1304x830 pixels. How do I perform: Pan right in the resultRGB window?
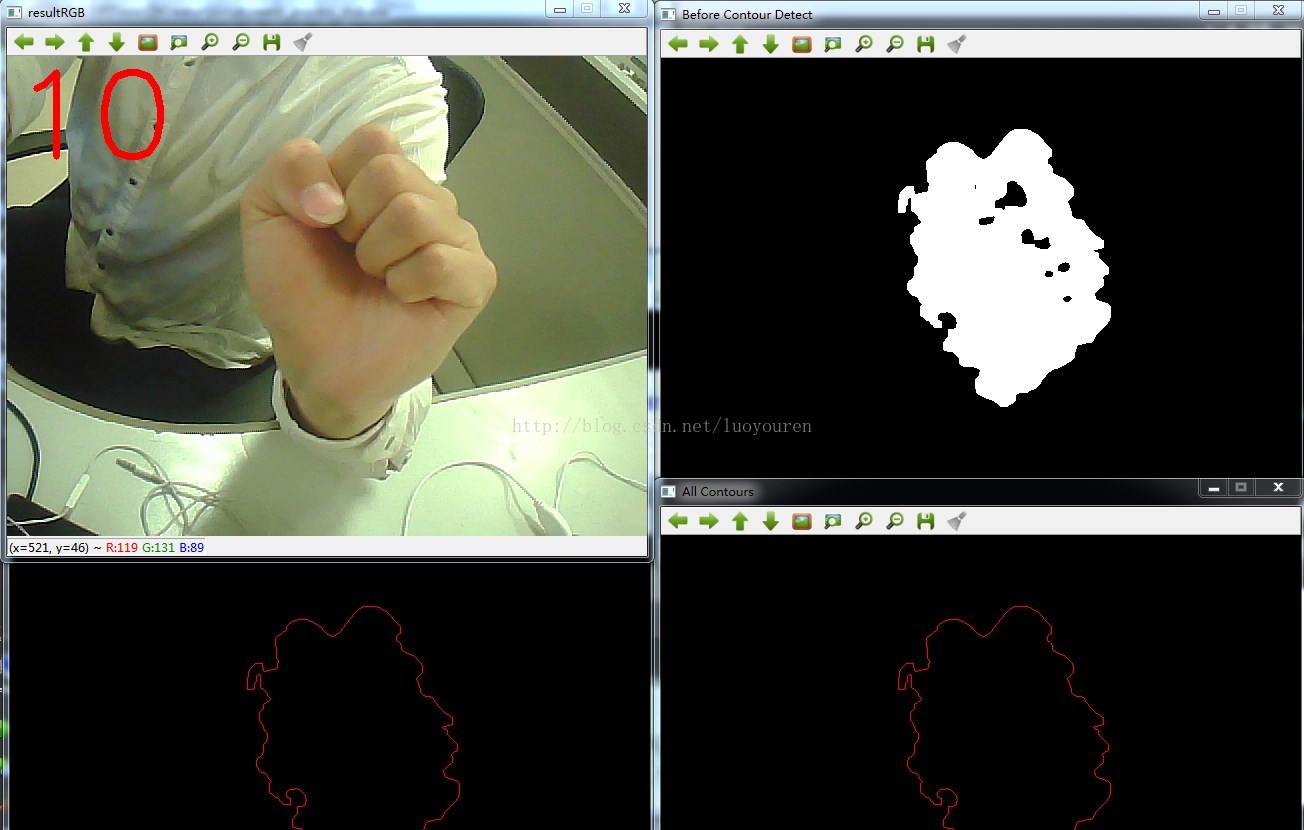(x=55, y=42)
